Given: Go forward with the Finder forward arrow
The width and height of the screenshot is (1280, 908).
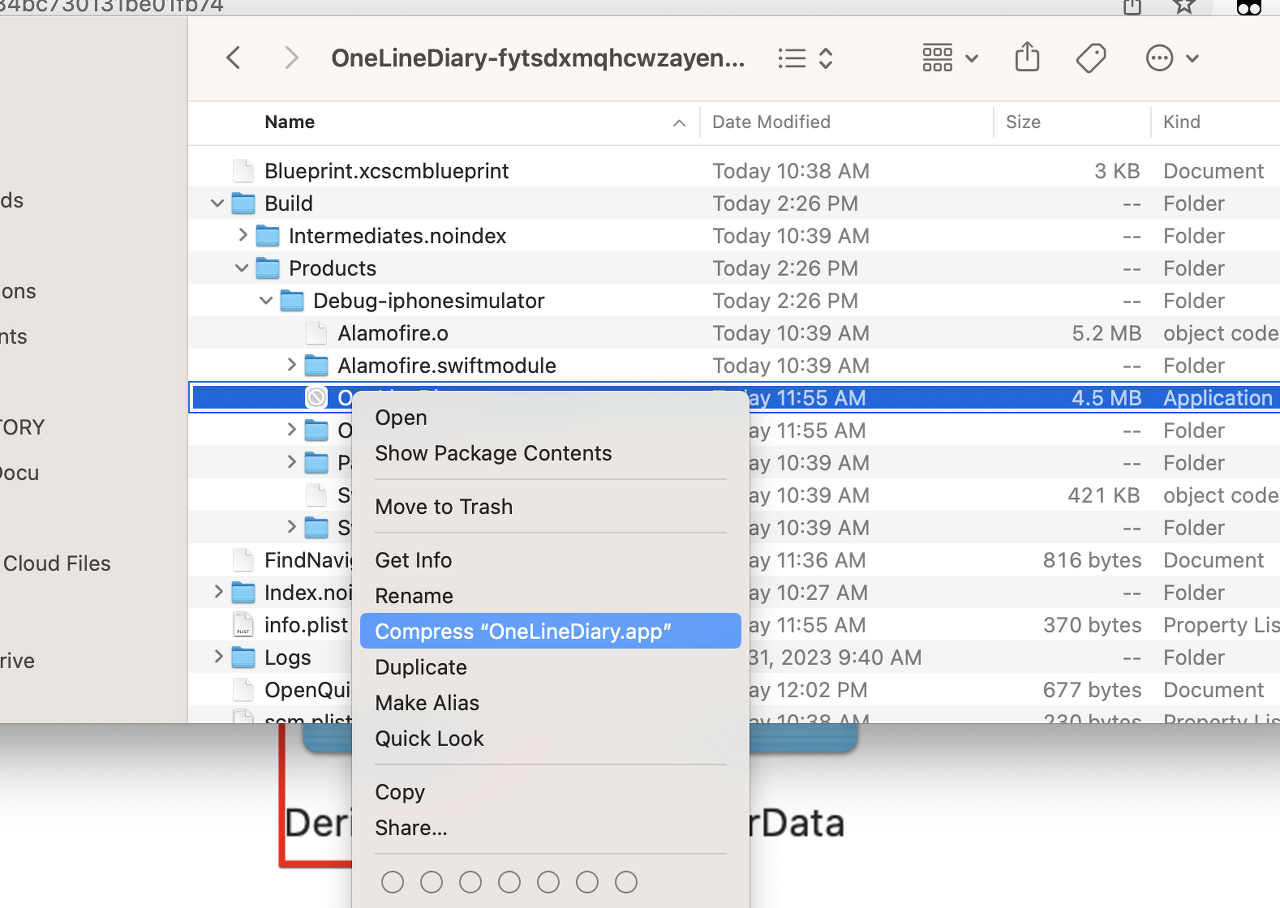Looking at the screenshot, I should click(291, 58).
